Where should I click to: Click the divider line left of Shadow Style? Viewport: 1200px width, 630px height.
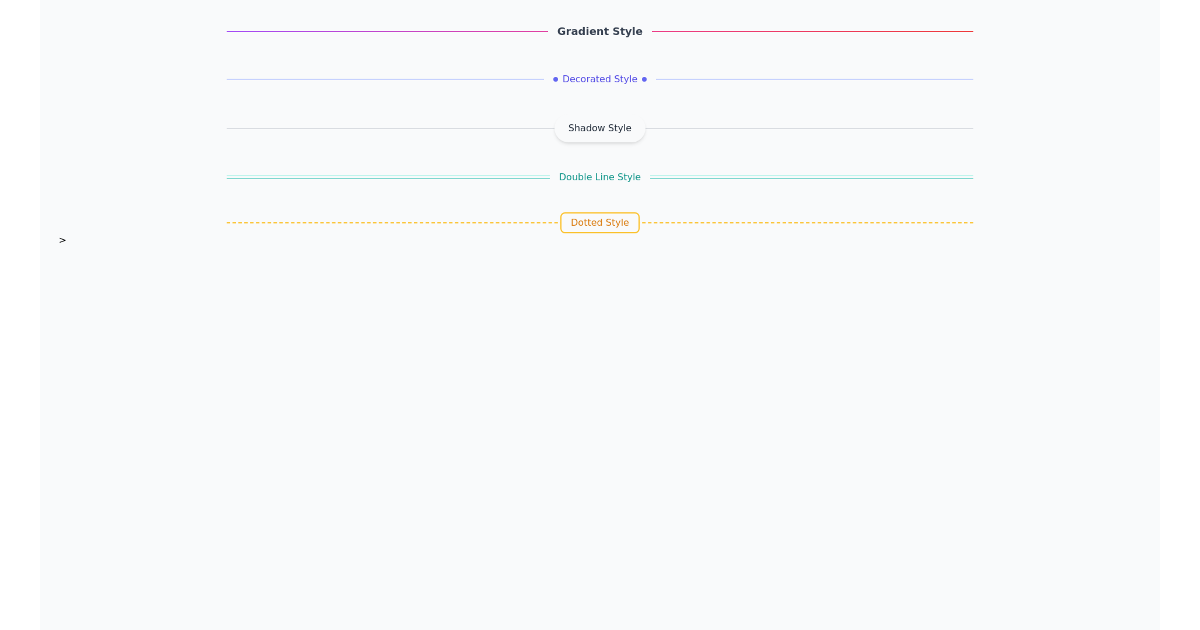[390, 128]
